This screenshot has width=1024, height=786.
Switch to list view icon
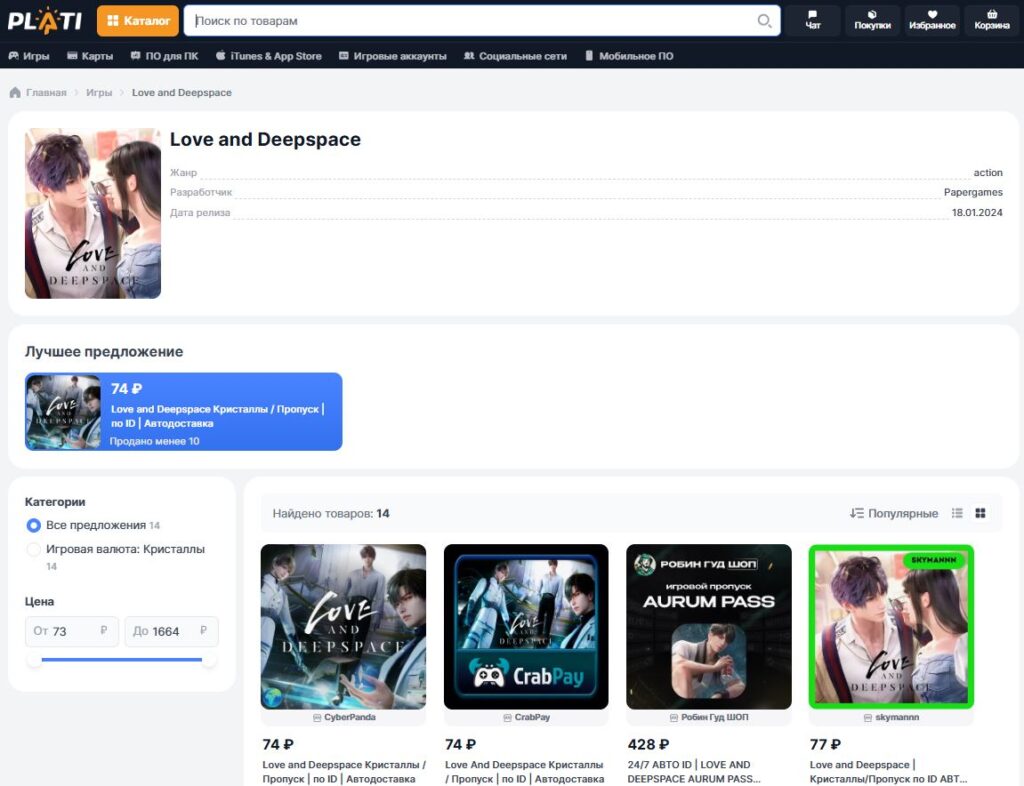(x=957, y=513)
